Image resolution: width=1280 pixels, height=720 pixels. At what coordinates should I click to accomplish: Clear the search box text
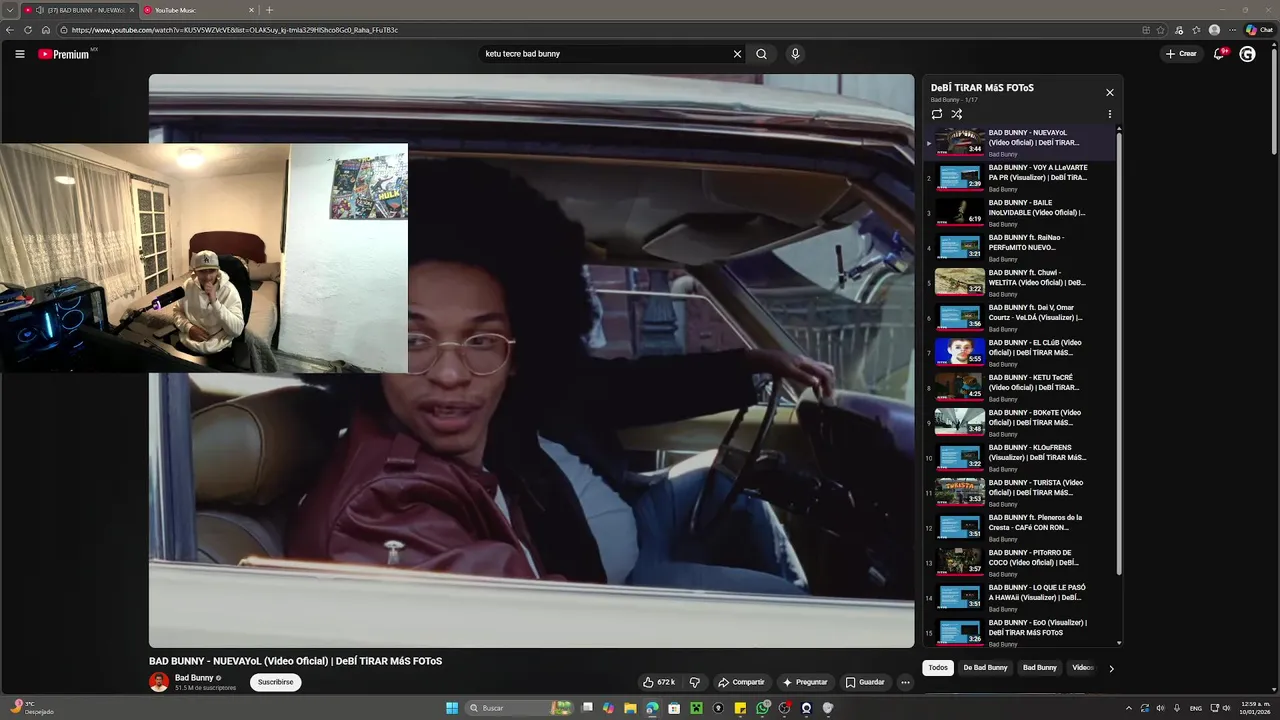[737, 54]
